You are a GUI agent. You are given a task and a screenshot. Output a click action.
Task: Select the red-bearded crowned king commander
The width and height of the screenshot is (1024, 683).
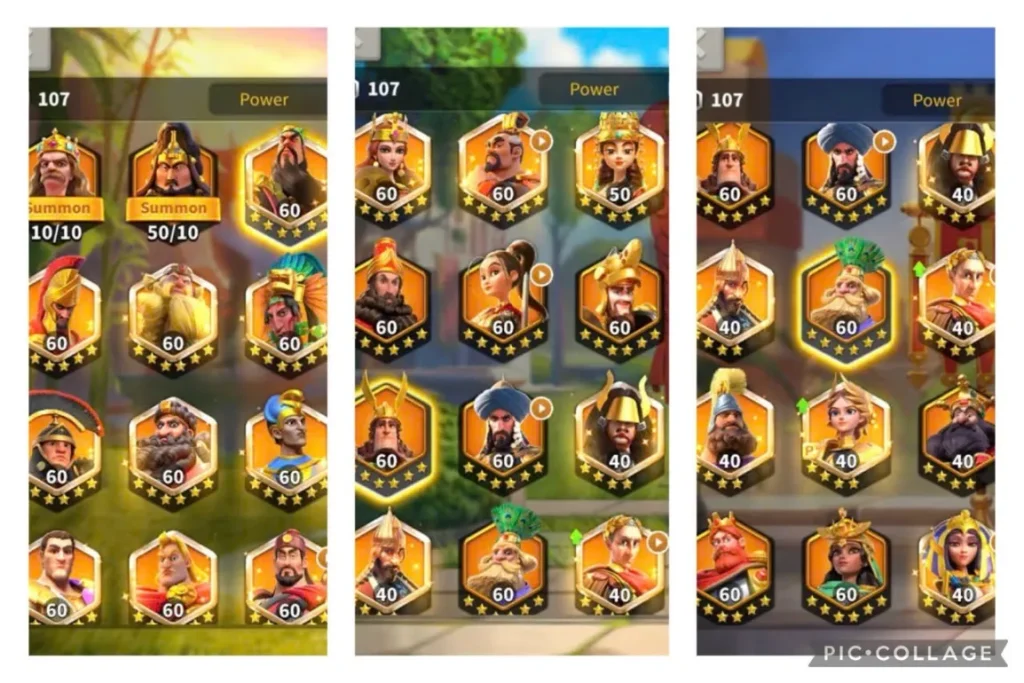click(731, 567)
